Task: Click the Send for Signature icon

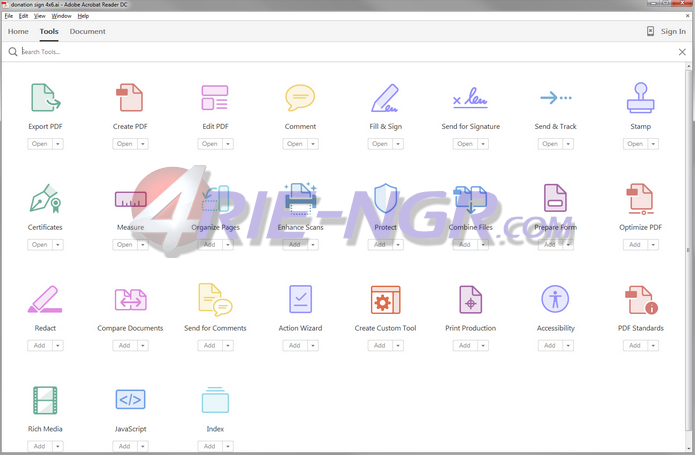Action: coord(470,97)
